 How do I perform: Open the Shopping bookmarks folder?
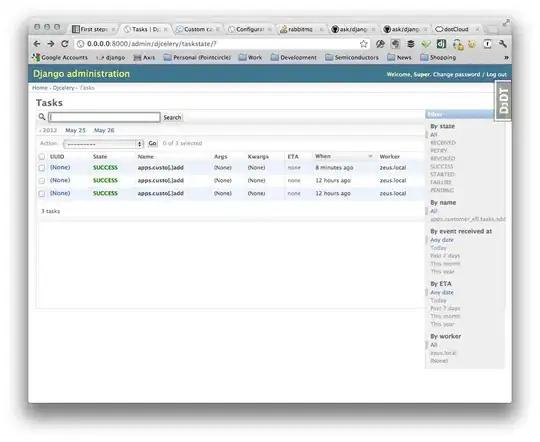(438, 58)
